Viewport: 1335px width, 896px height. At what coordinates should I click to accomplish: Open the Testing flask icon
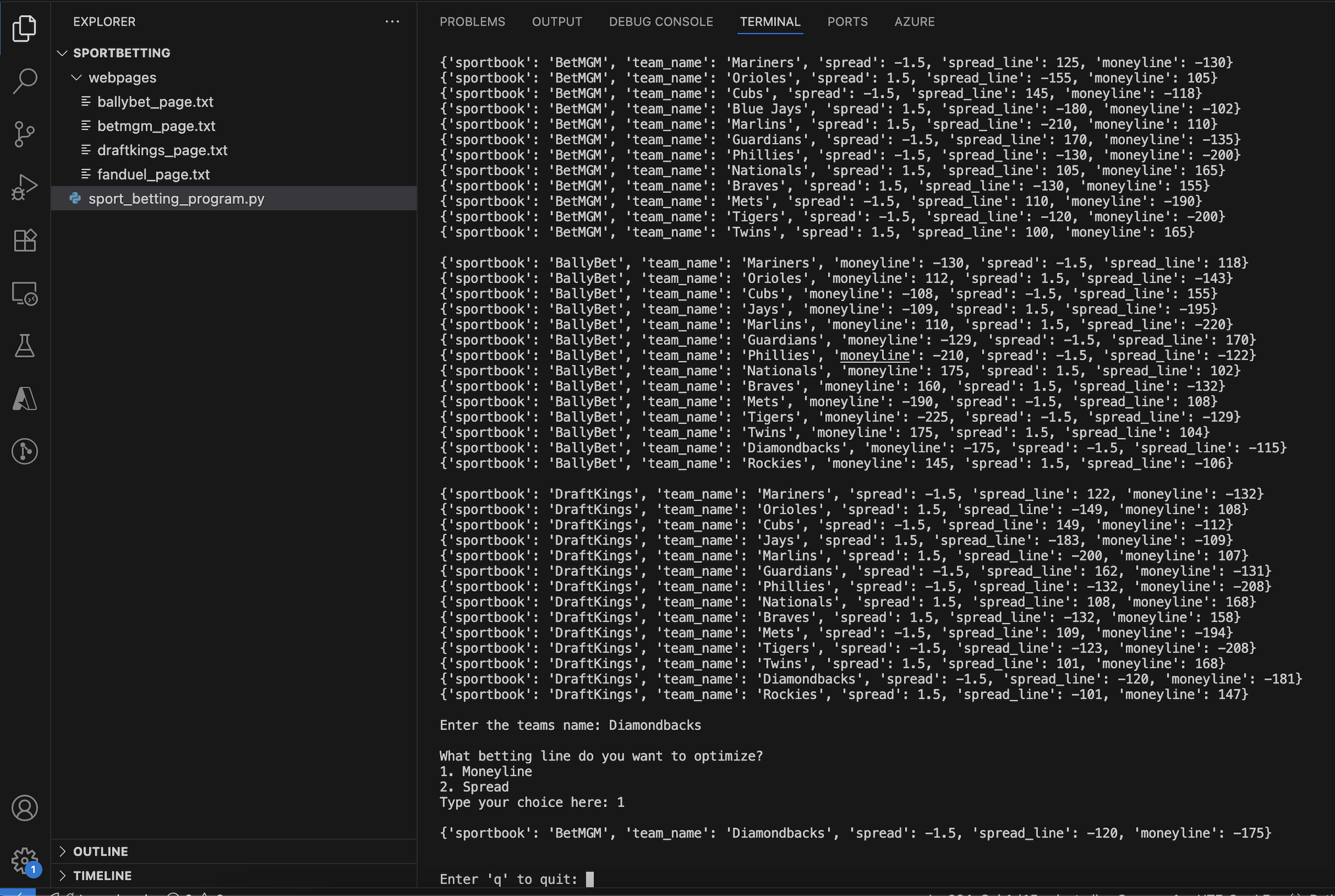(24, 346)
